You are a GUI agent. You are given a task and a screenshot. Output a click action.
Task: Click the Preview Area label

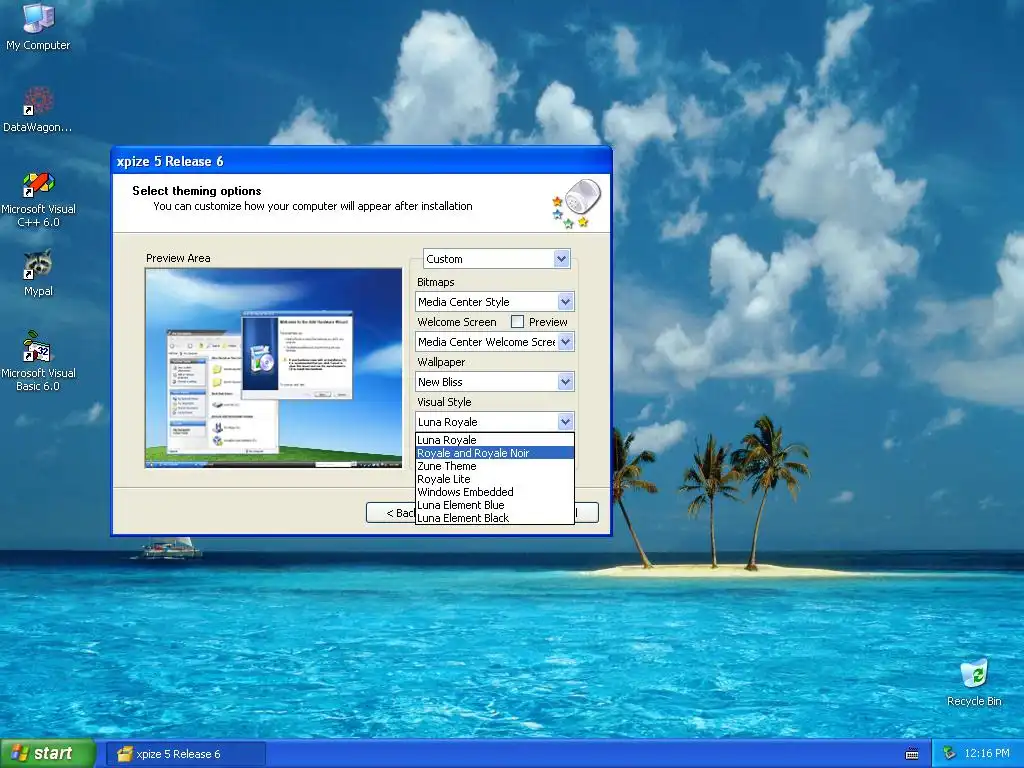click(x=178, y=258)
